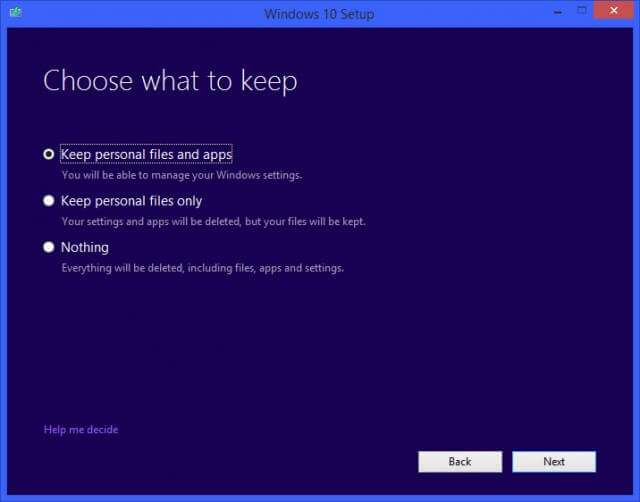Click the disabled maximize button
Image resolution: width=640 pixels, height=502 pixels.
coord(582,11)
